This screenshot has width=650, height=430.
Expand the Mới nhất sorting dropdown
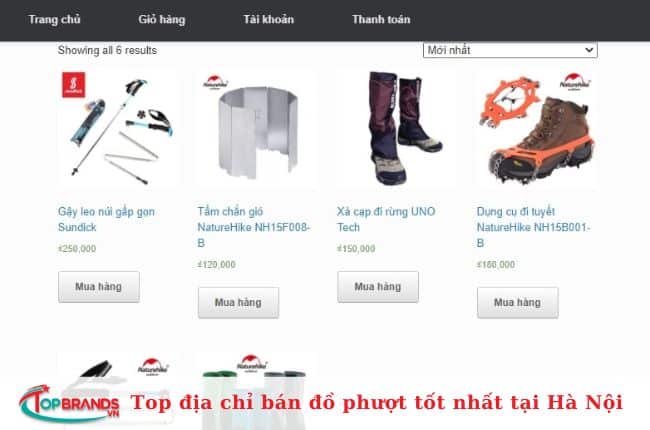510,50
